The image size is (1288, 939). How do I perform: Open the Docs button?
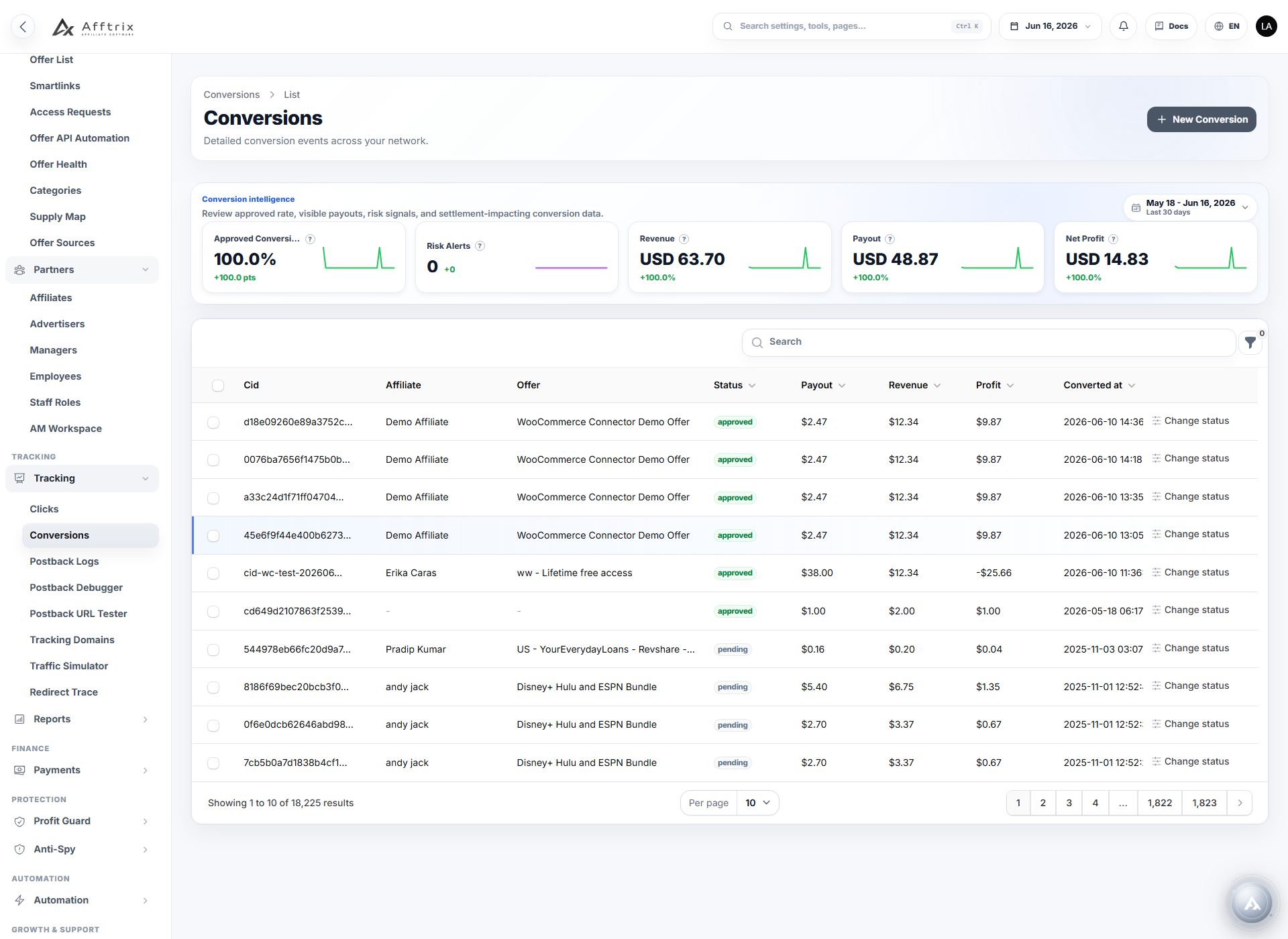(1171, 26)
